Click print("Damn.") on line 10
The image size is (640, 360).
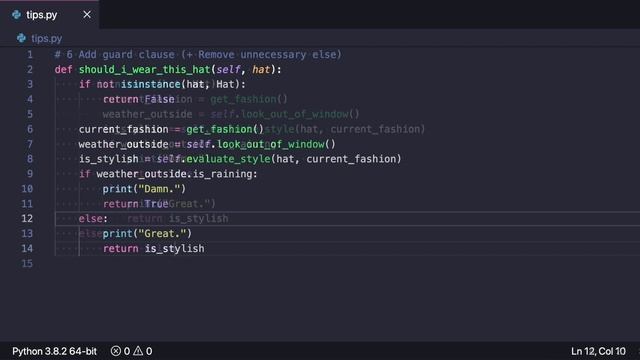pos(144,189)
